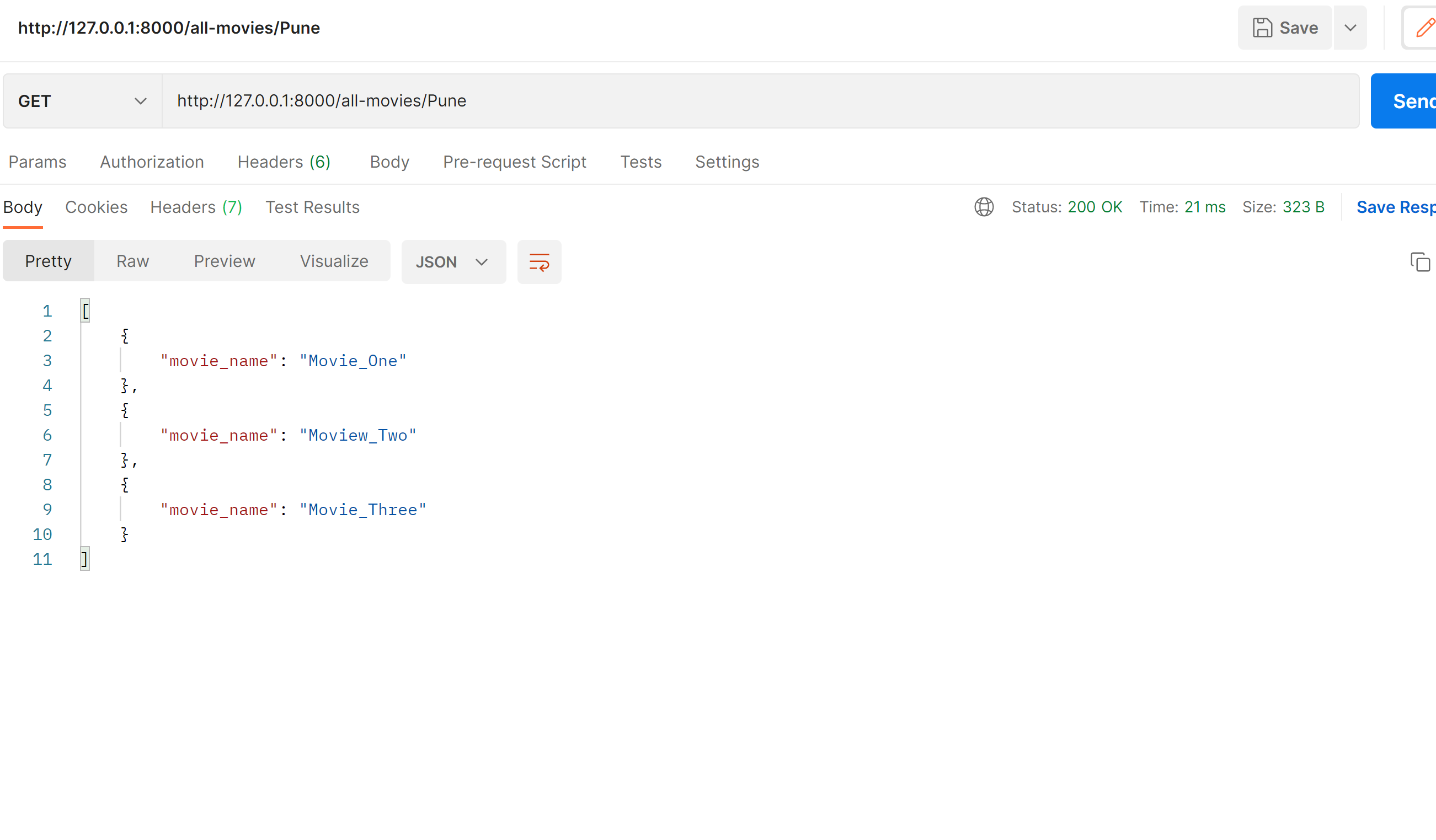Open the Tests tab
The width and height of the screenshot is (1436, 840).
pyautogui.click(x=640, y=162)
